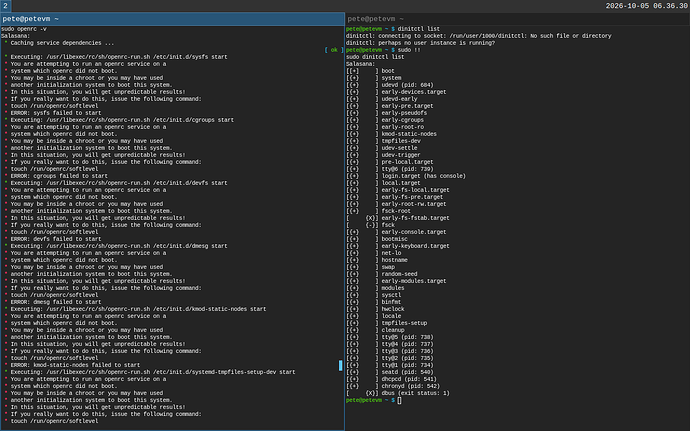Click 'login.target (has console)' row
690x431 pixels.
click(x=406, y=176)
